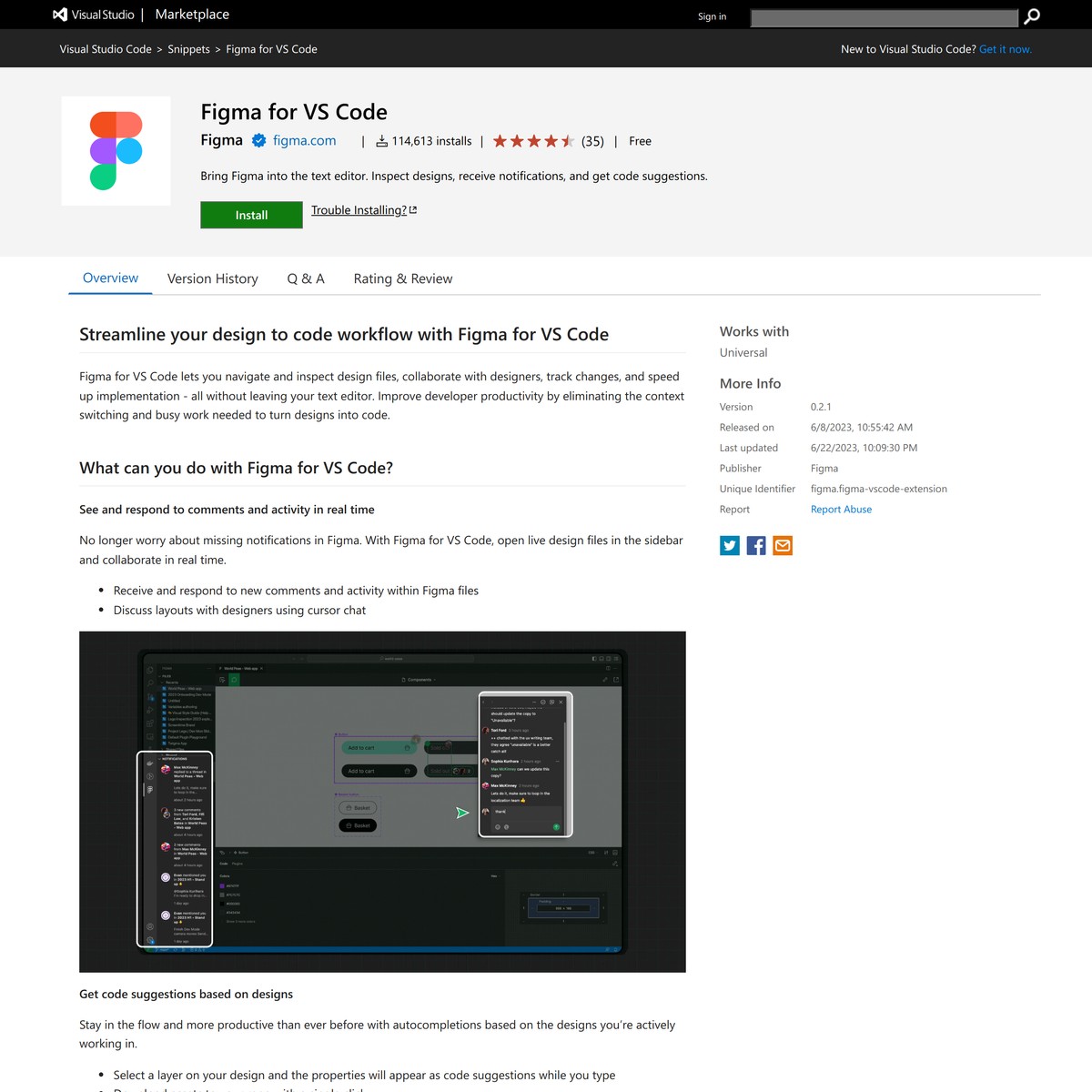Click the Figma extension logo
The width and height of the screenshot is (1092, 1092).
point(116,150)
